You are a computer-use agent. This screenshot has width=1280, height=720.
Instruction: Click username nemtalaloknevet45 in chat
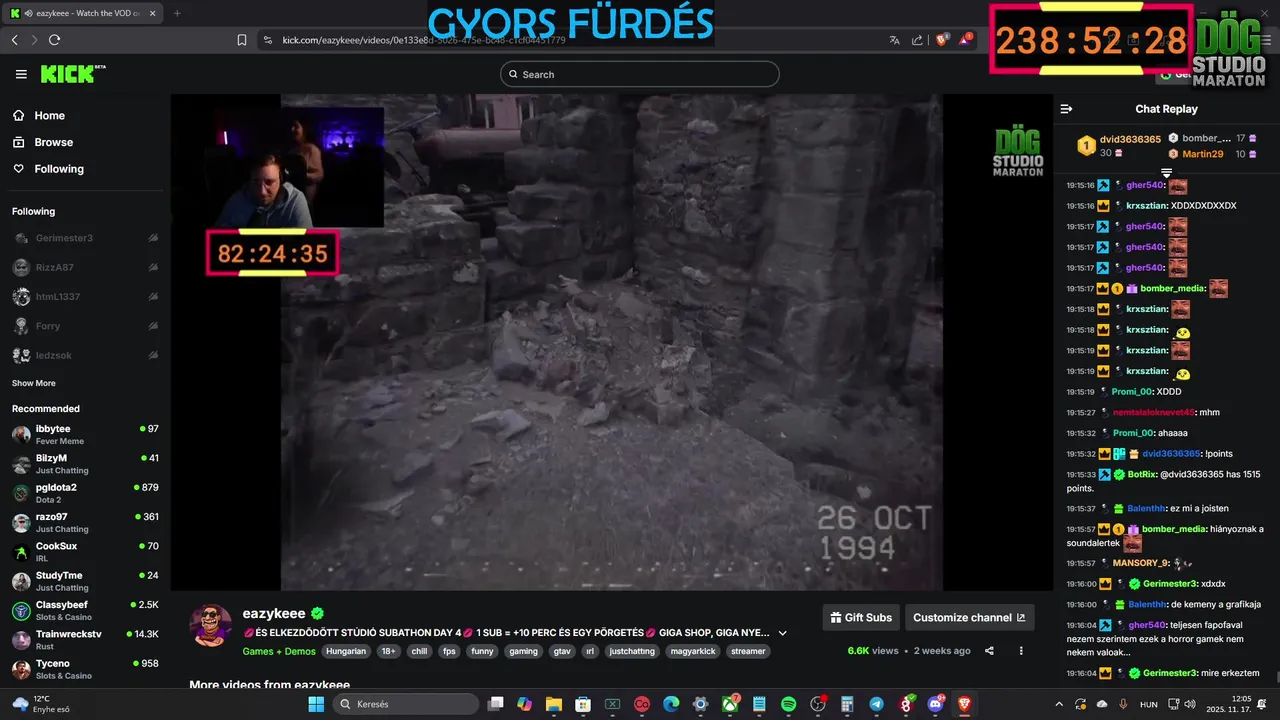tap(1153, 412)
